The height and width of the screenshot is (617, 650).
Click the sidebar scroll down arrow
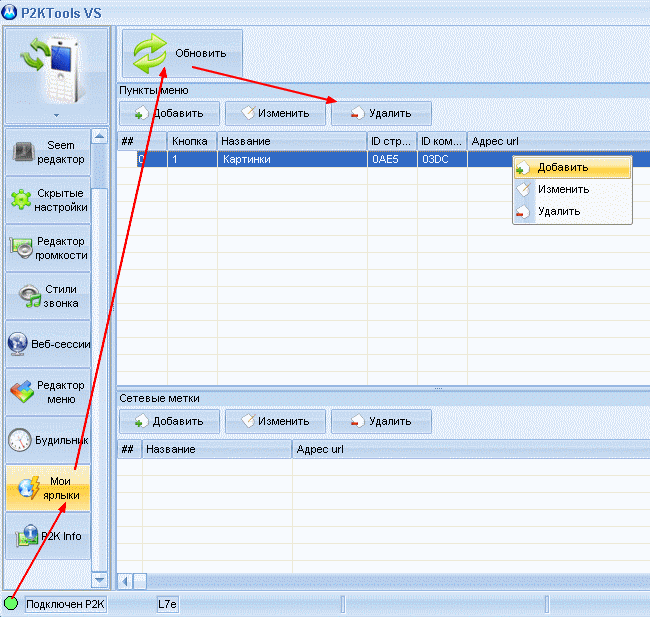pos(99,580)
